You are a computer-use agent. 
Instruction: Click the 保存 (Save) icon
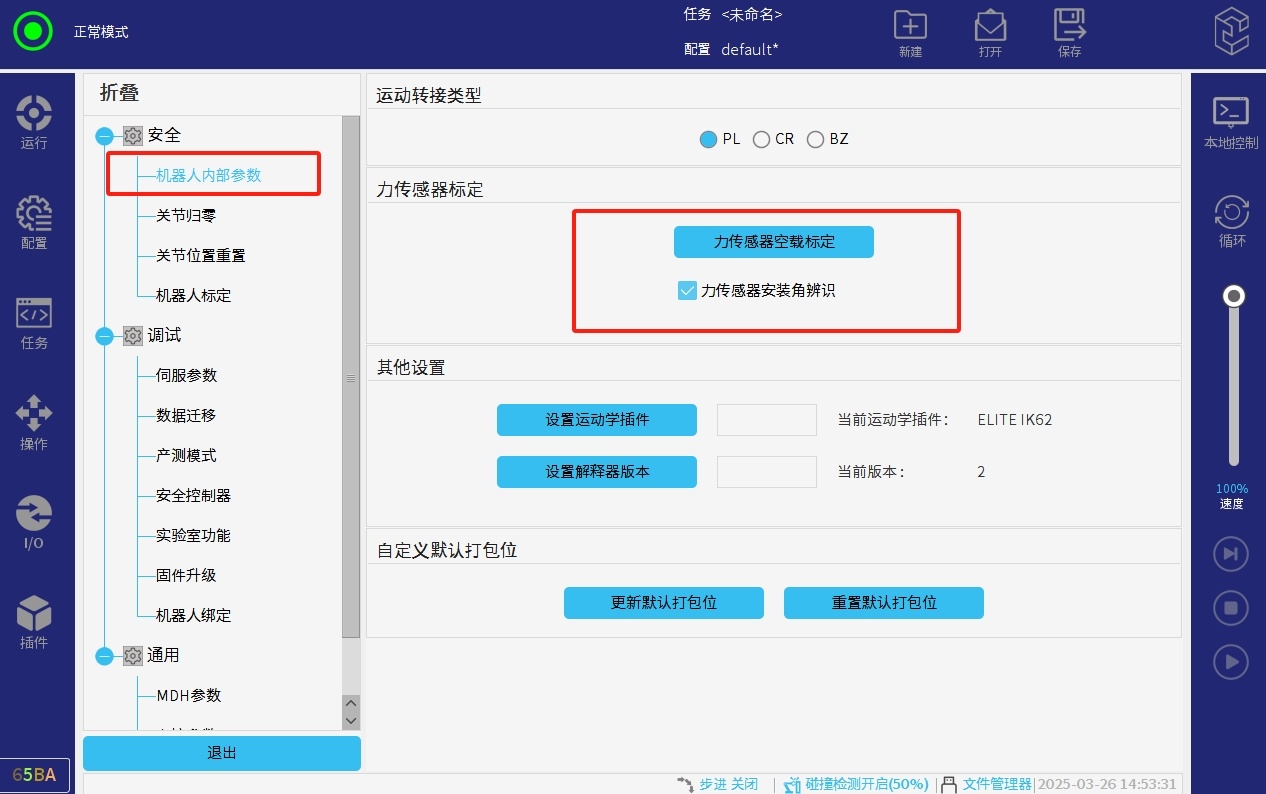[1069, 32]
